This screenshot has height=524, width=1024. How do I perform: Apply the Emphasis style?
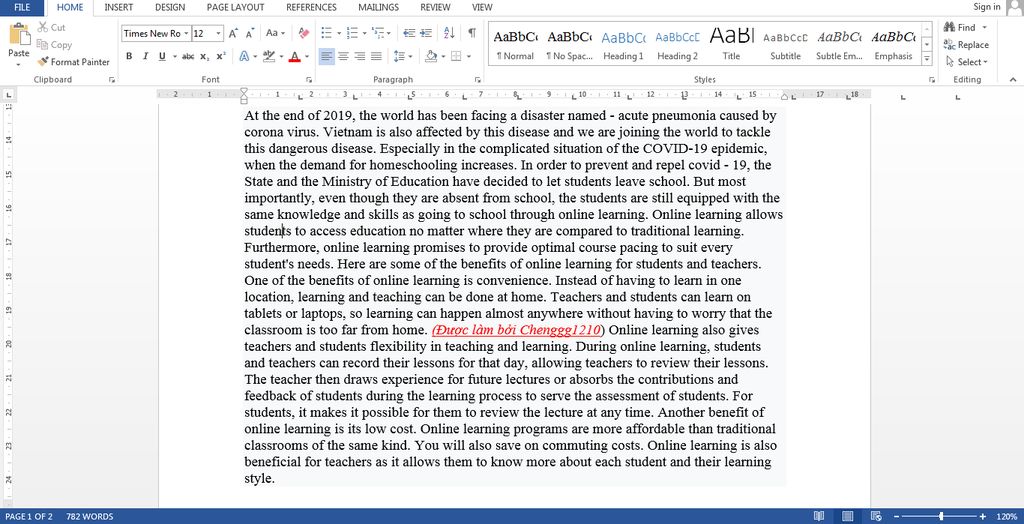tap(893, 44)
